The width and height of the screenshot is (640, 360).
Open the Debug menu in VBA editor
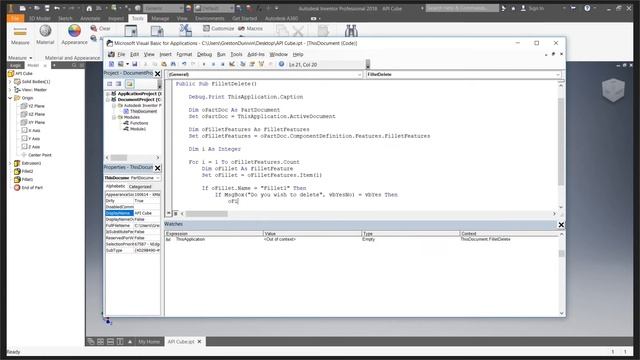204,54
